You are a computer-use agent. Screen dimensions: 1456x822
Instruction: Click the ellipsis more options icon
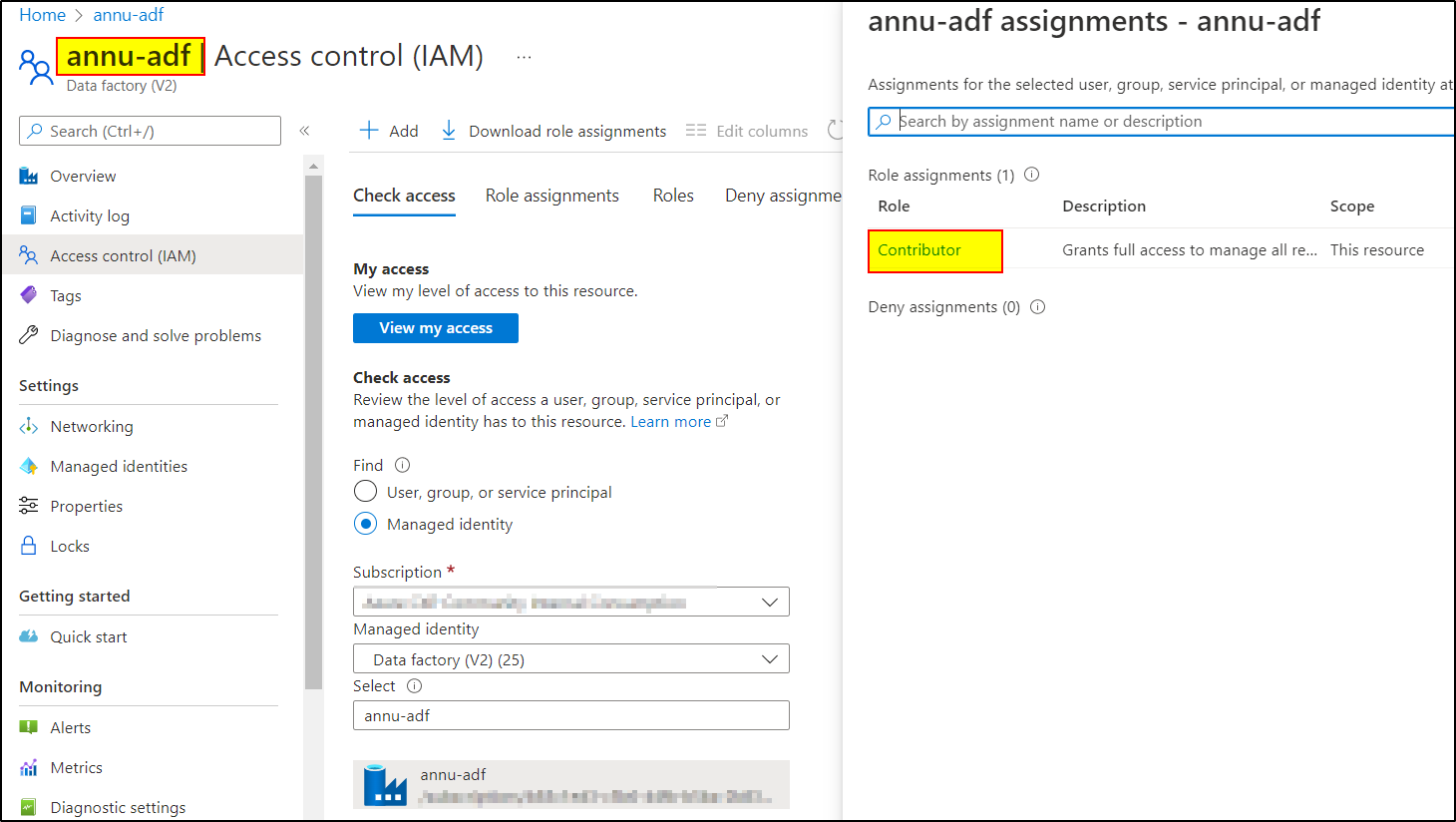[524, 57]
